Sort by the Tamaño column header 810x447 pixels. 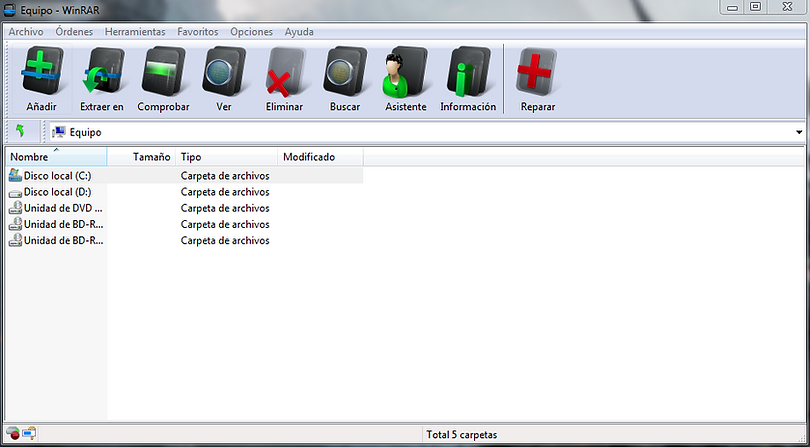point(141,157)
